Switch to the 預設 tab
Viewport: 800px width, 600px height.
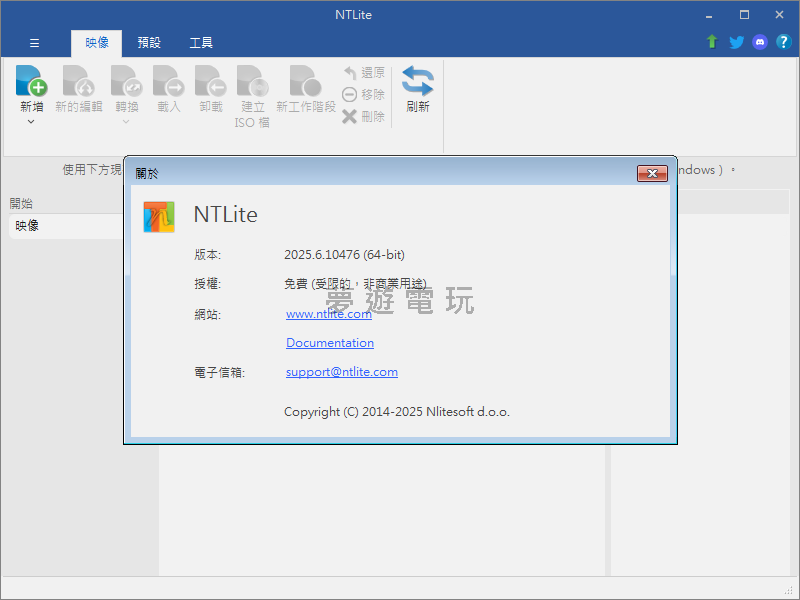pos(149,43)
